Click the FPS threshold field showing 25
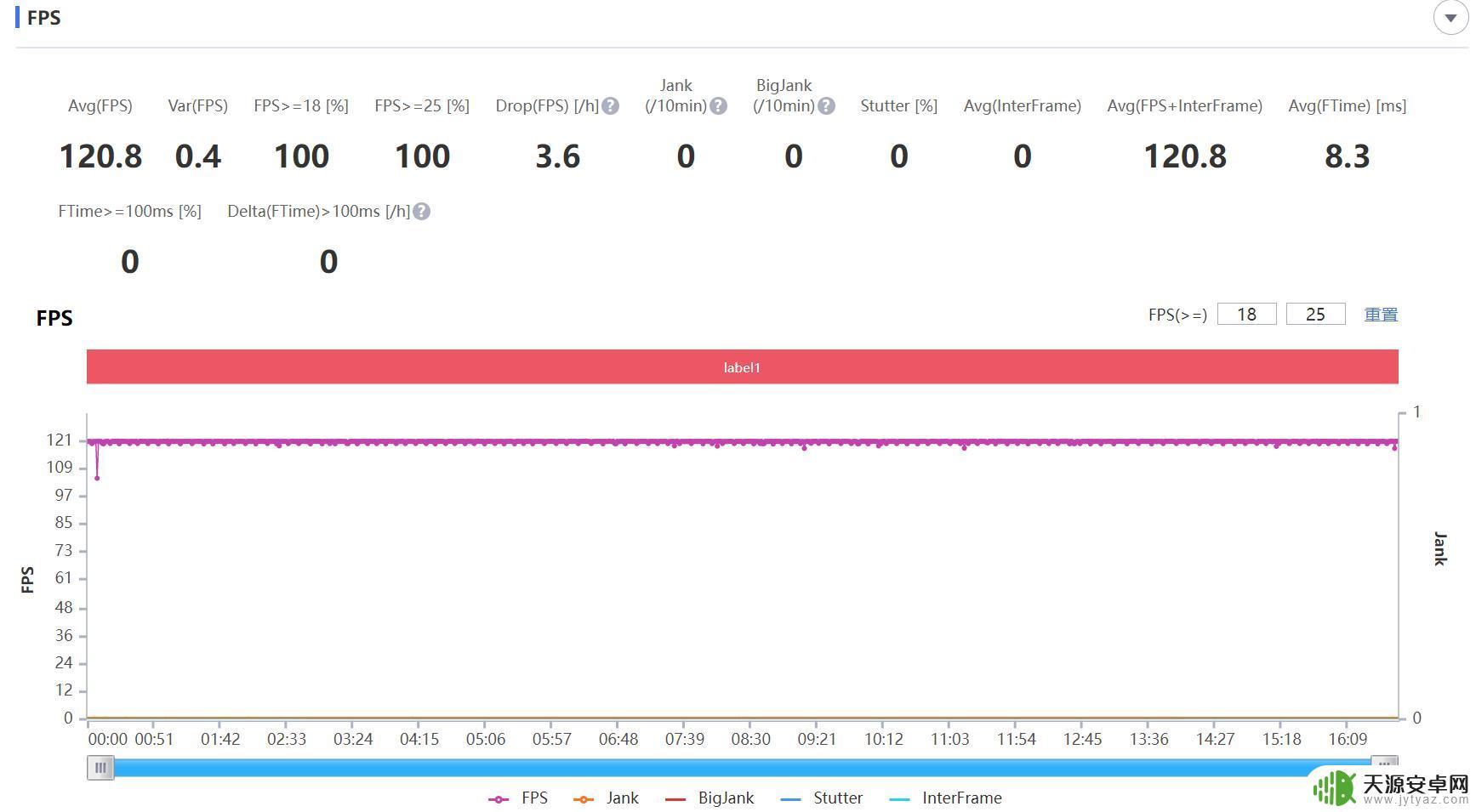 [x=1315, y=315]
